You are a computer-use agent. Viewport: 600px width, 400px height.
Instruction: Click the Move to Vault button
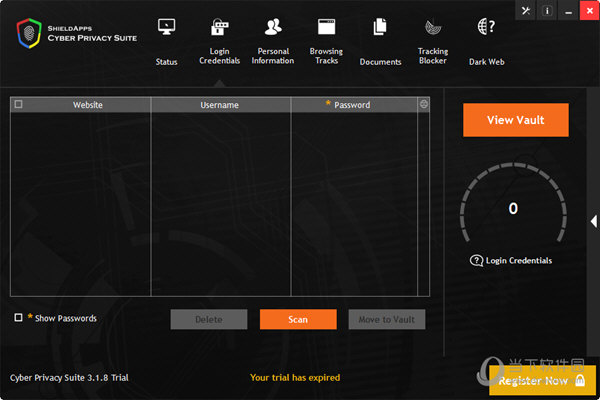click(x=387, y=319)
